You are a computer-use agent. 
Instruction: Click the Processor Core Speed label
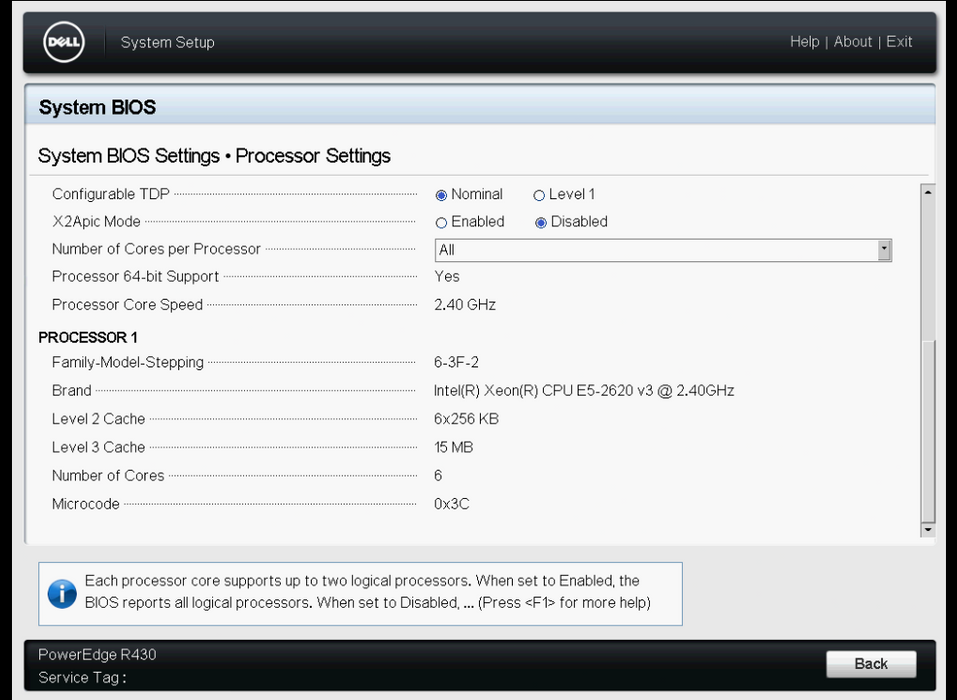click(127, 305)
